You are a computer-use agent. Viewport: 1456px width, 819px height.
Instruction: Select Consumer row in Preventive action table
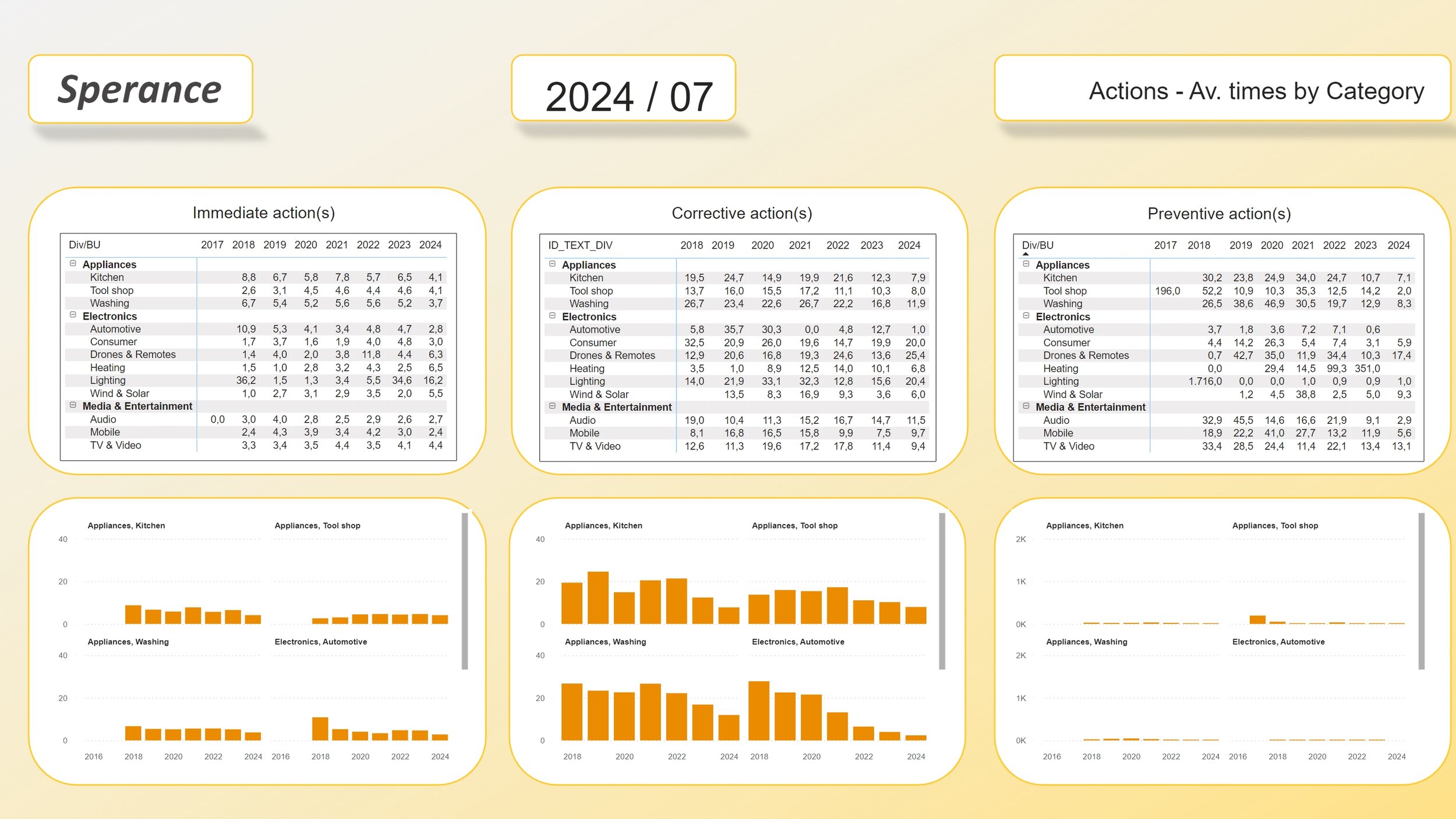(x=1216, y=343)
